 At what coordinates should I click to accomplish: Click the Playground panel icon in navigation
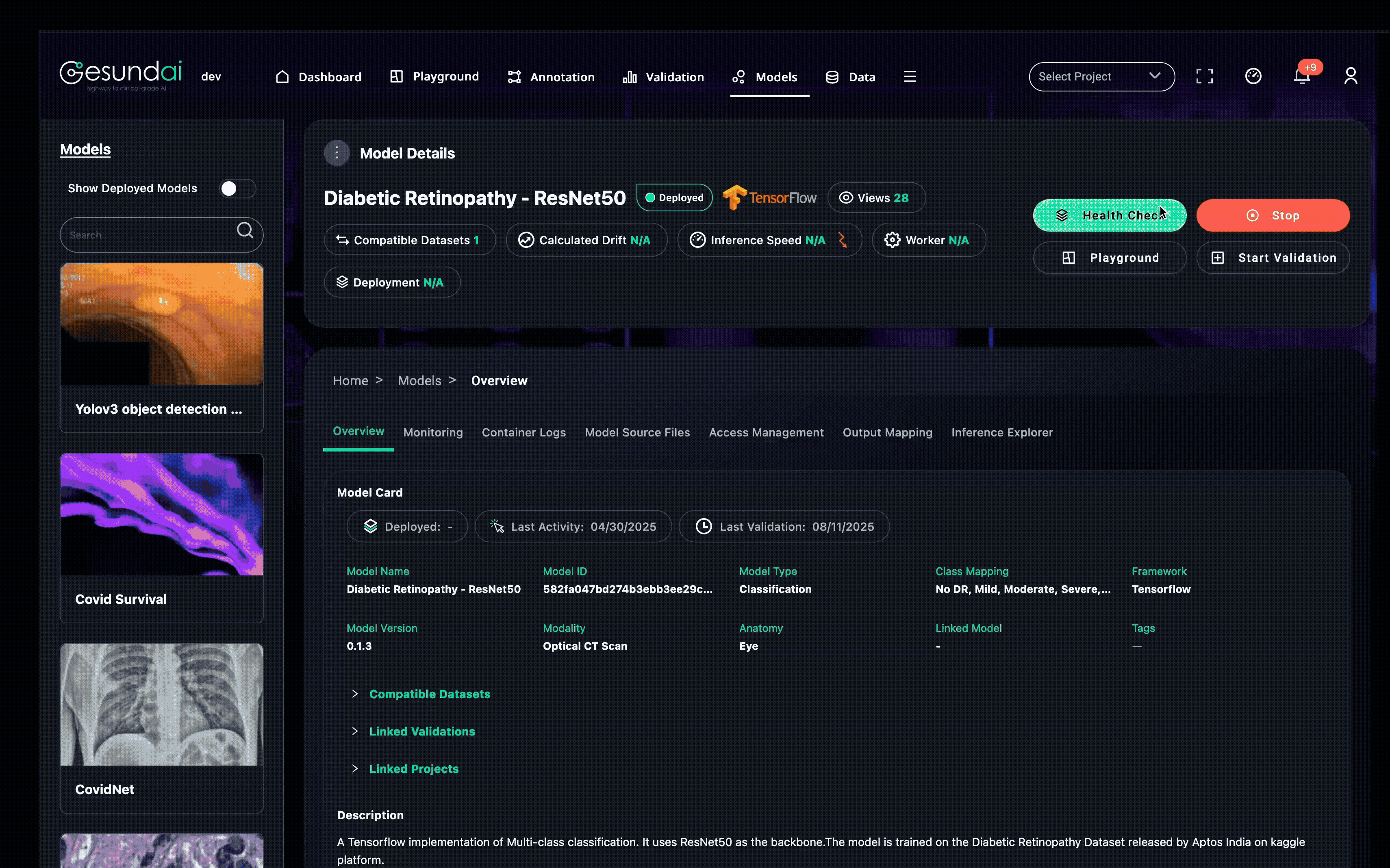click(396, 76)
